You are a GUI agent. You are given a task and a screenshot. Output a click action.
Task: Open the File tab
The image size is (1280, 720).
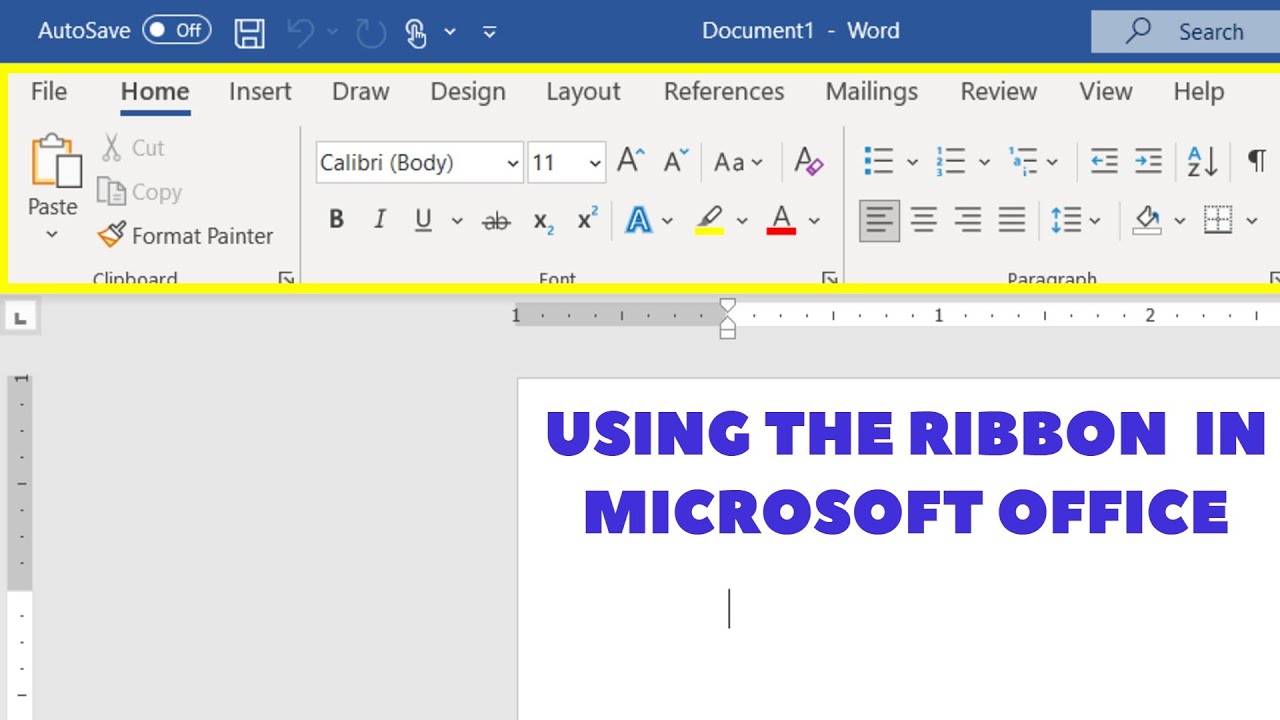[49, 92]
